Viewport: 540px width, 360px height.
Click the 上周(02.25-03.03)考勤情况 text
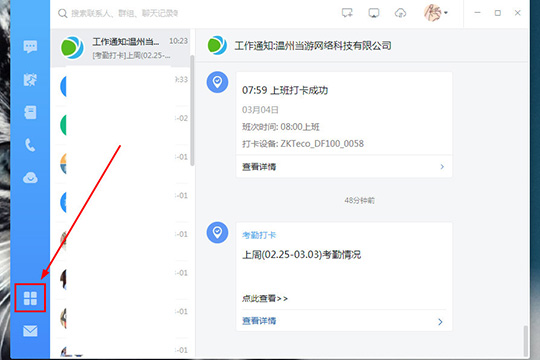[x=301, y=255]
